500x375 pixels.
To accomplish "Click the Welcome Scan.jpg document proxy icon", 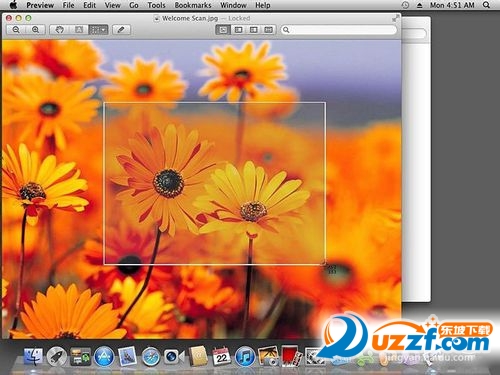I will (156, 19).
